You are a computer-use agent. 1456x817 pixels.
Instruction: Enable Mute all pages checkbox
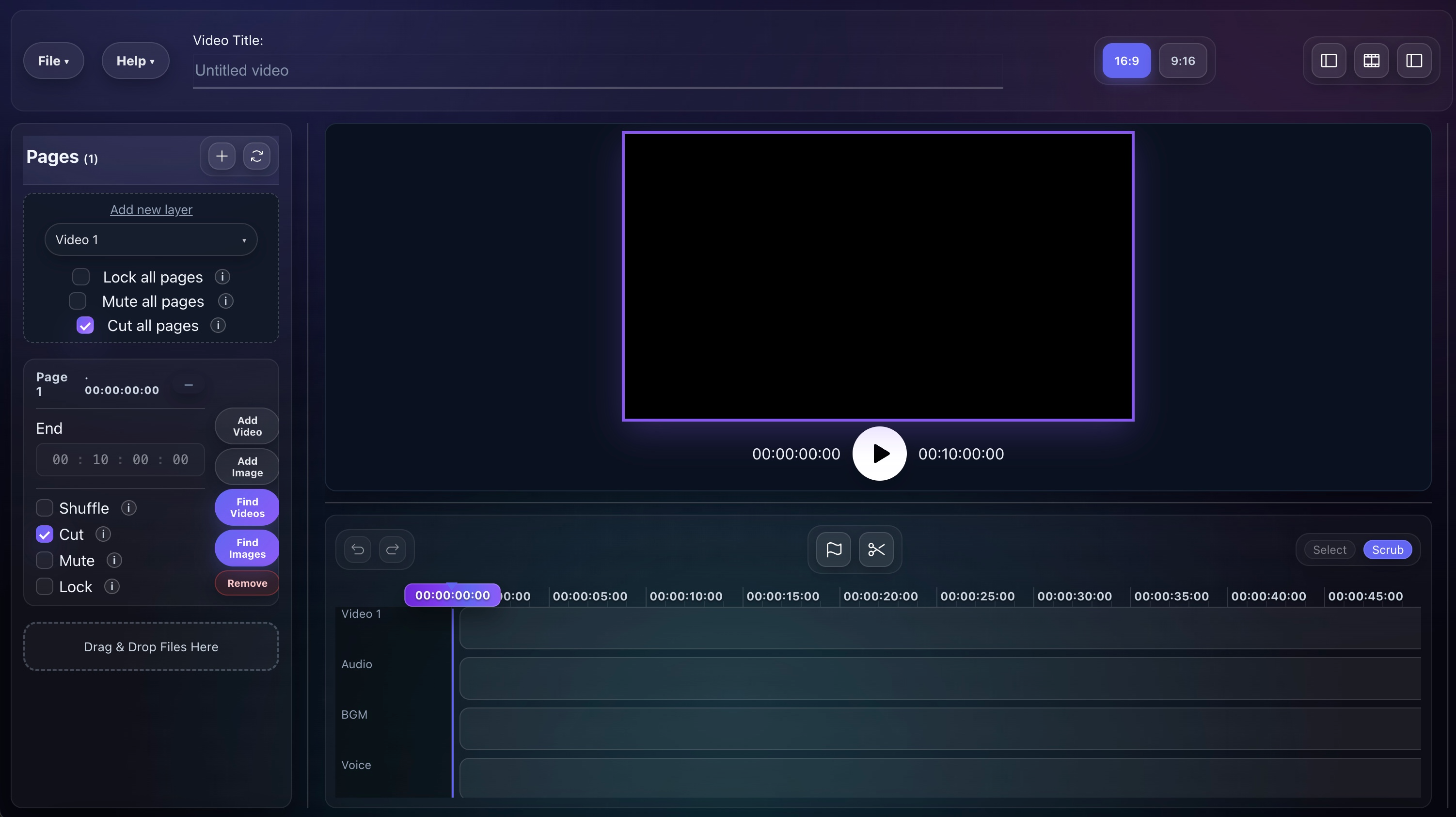(x=78, y=301)
